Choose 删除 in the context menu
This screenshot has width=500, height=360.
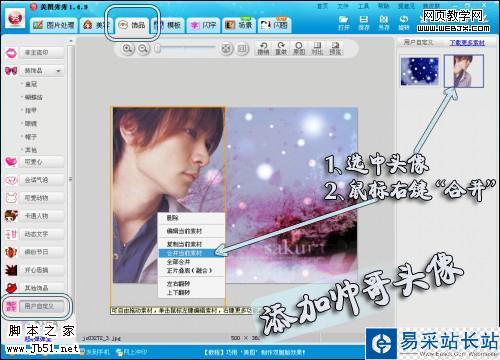coord(191,218)
